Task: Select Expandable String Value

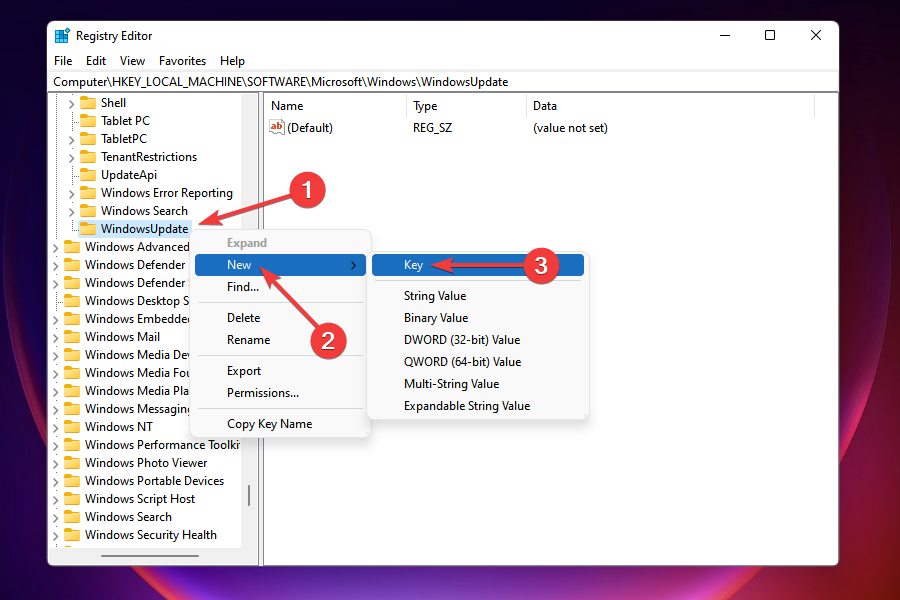Action: tap(478, 406)
